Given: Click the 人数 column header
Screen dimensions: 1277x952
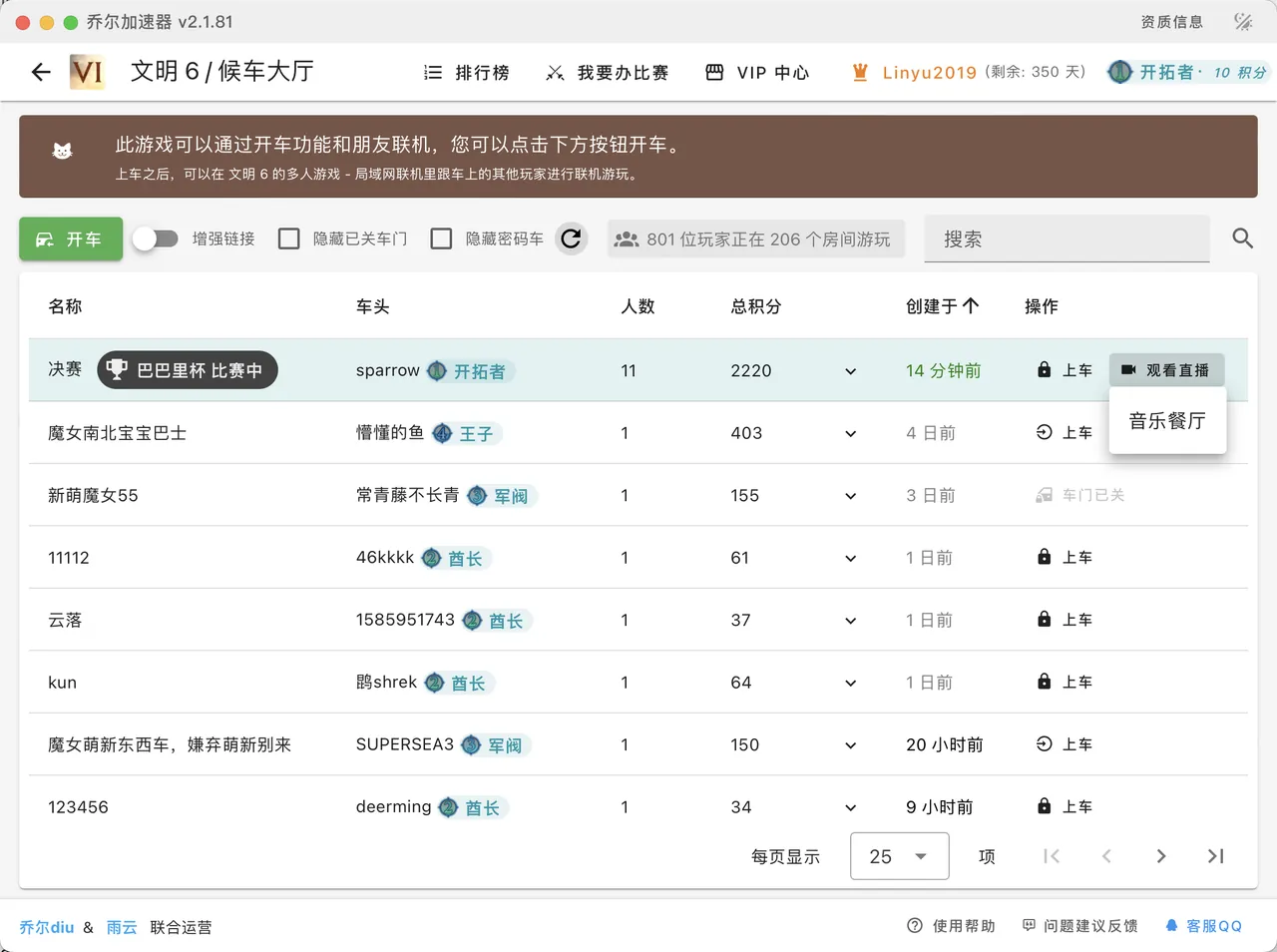Looking at the screenshot, I should (638, 306).
